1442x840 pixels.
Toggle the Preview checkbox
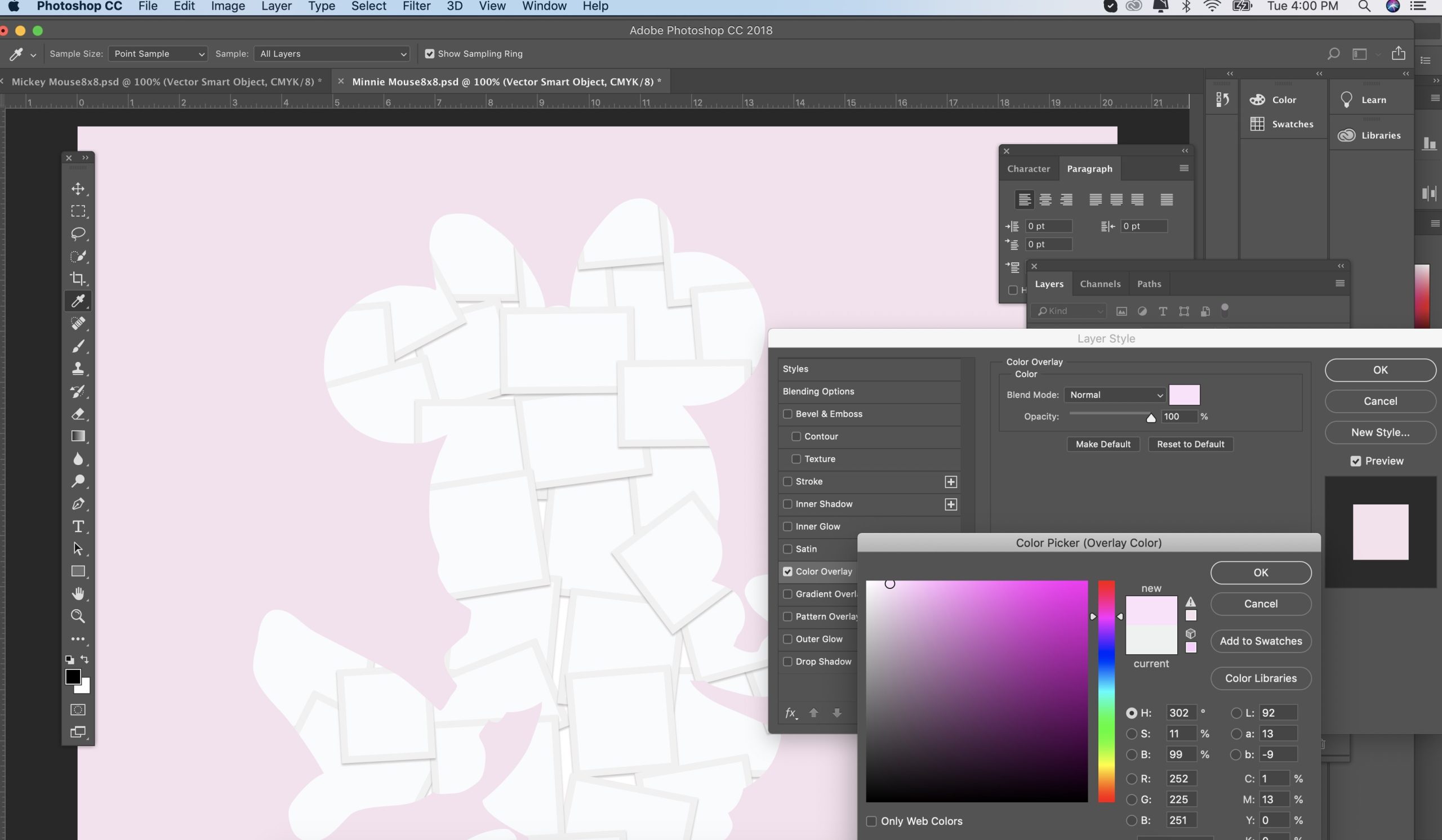click(1355, 461)
